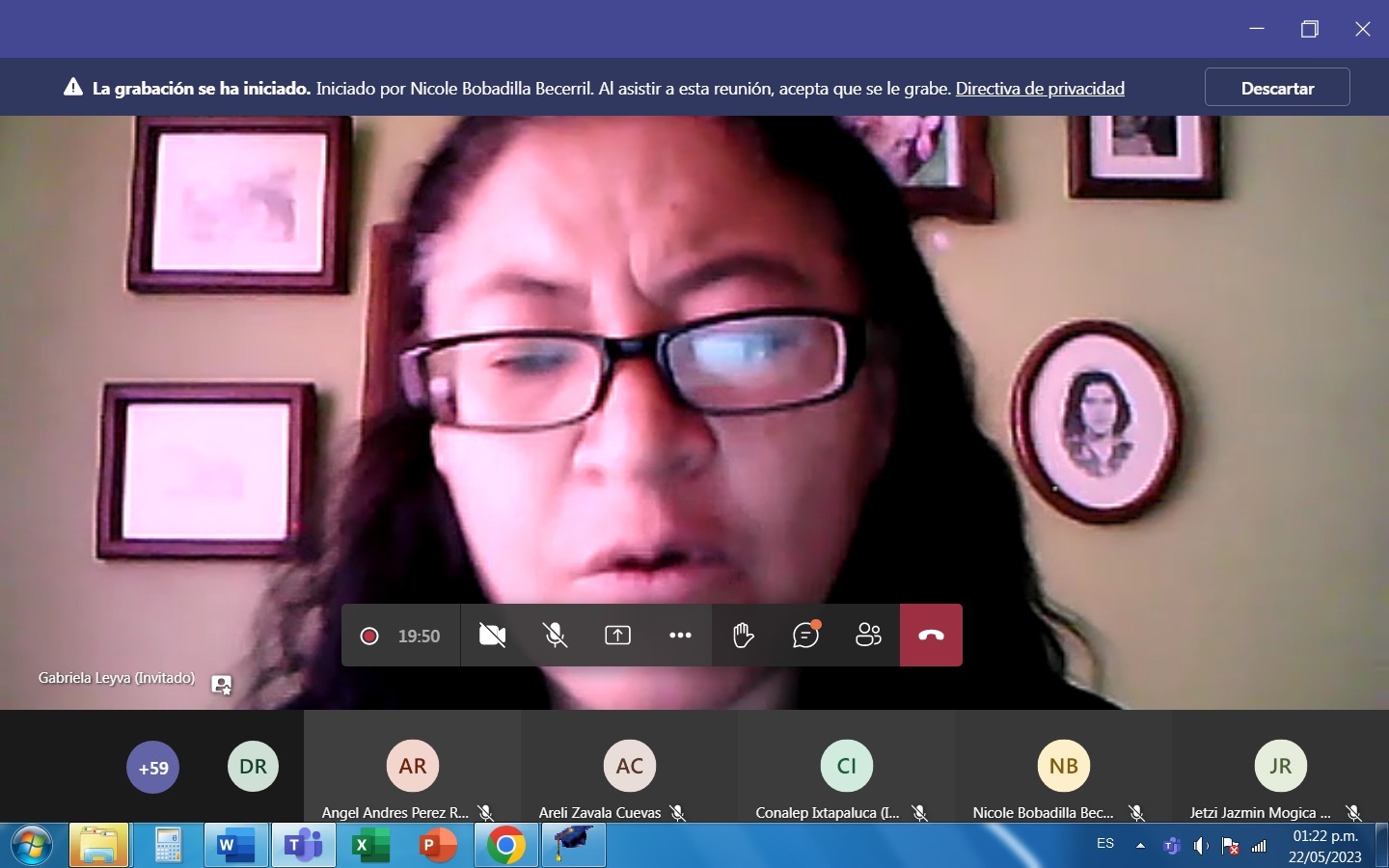Show the participants panel

point(868,636)
